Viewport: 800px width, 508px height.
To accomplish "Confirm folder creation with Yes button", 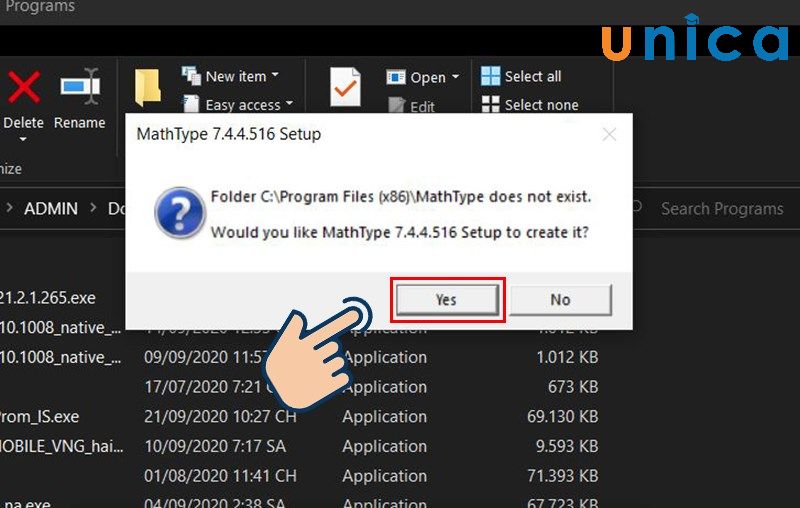I will 447,300.
